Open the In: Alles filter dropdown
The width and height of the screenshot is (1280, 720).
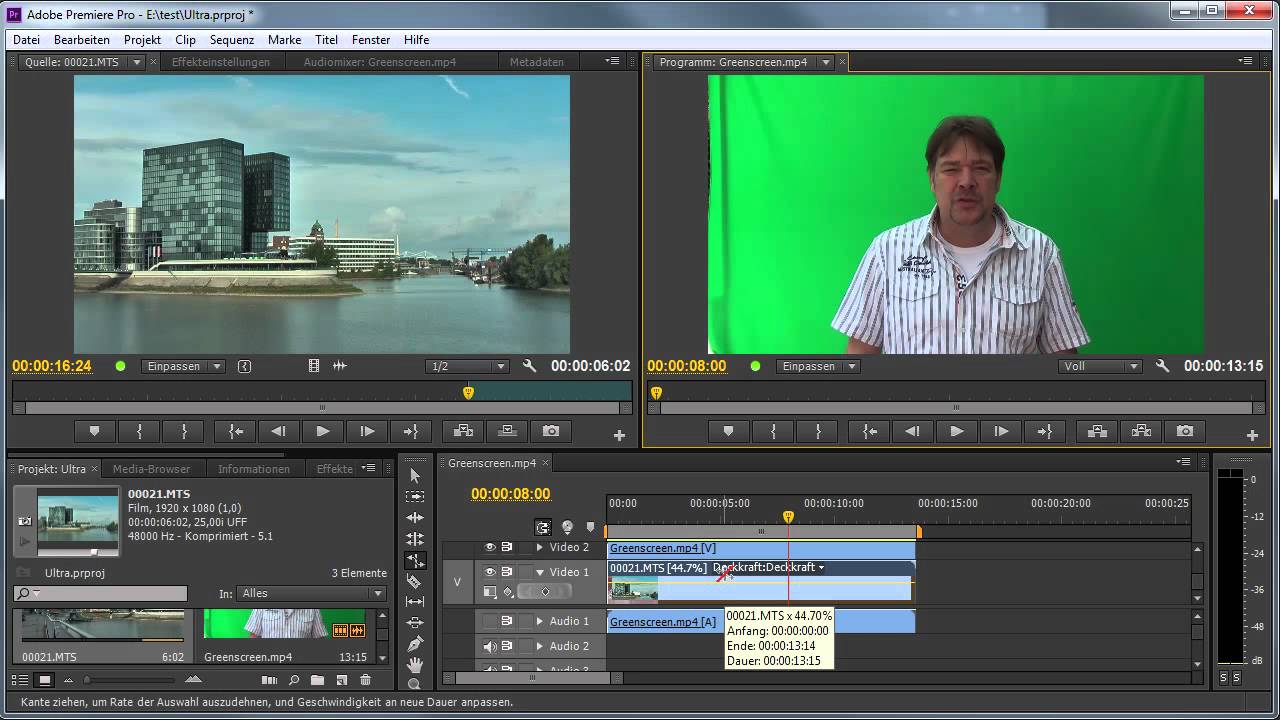click(311, 593)
